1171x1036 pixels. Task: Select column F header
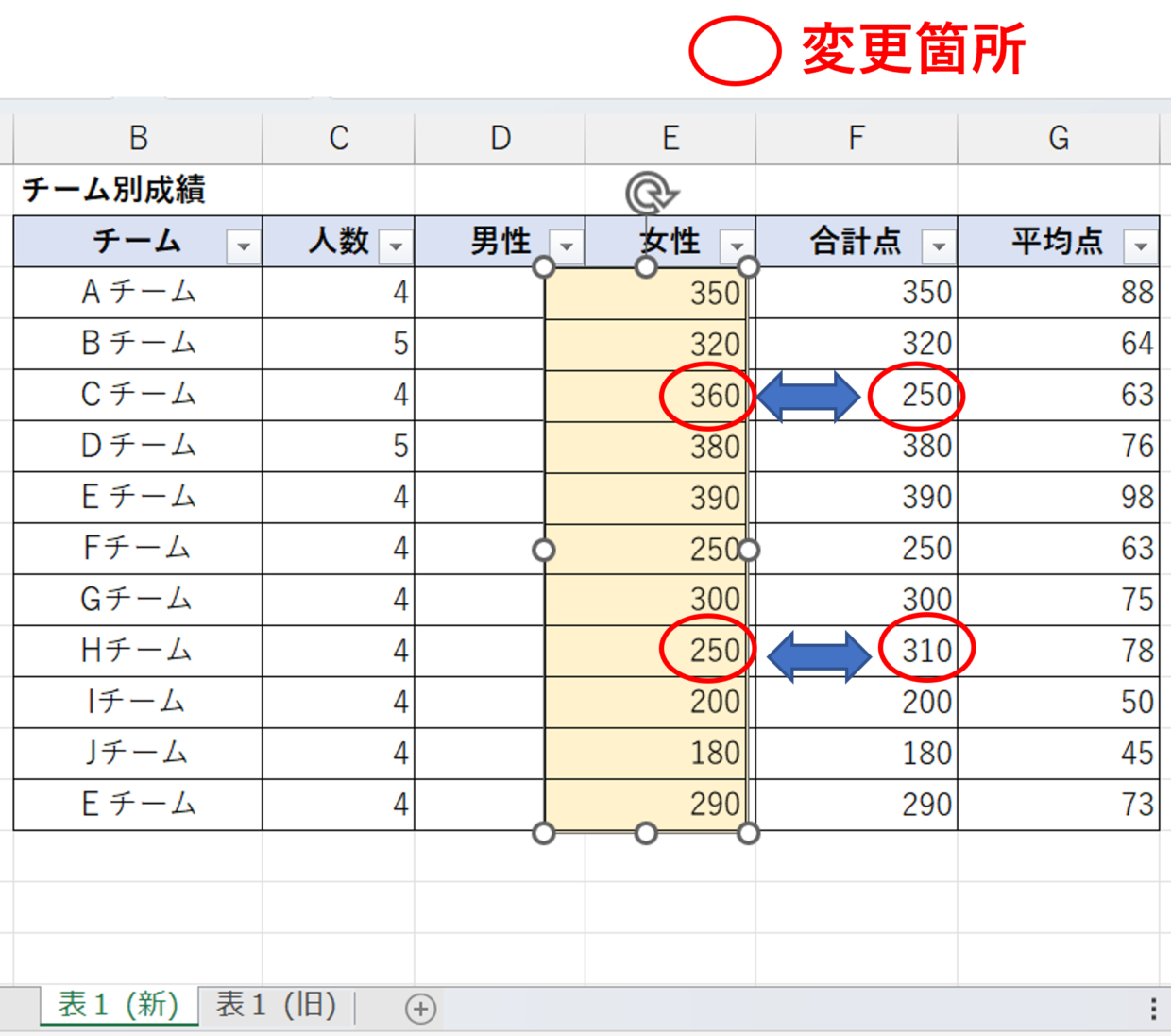pyautogui.click(x=857, y=139)
